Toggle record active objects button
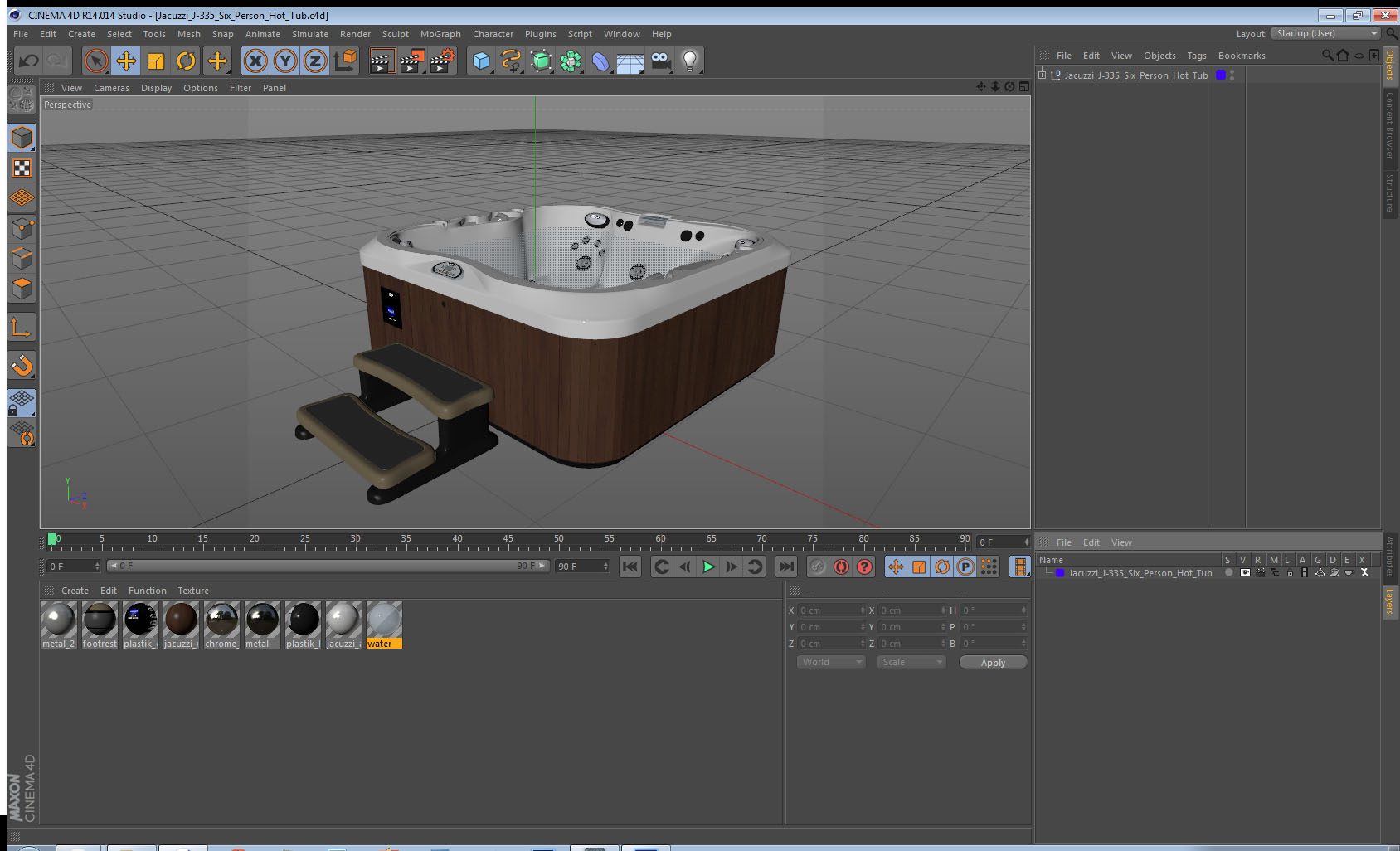The image size is (1400, 851). pos(818,567)
